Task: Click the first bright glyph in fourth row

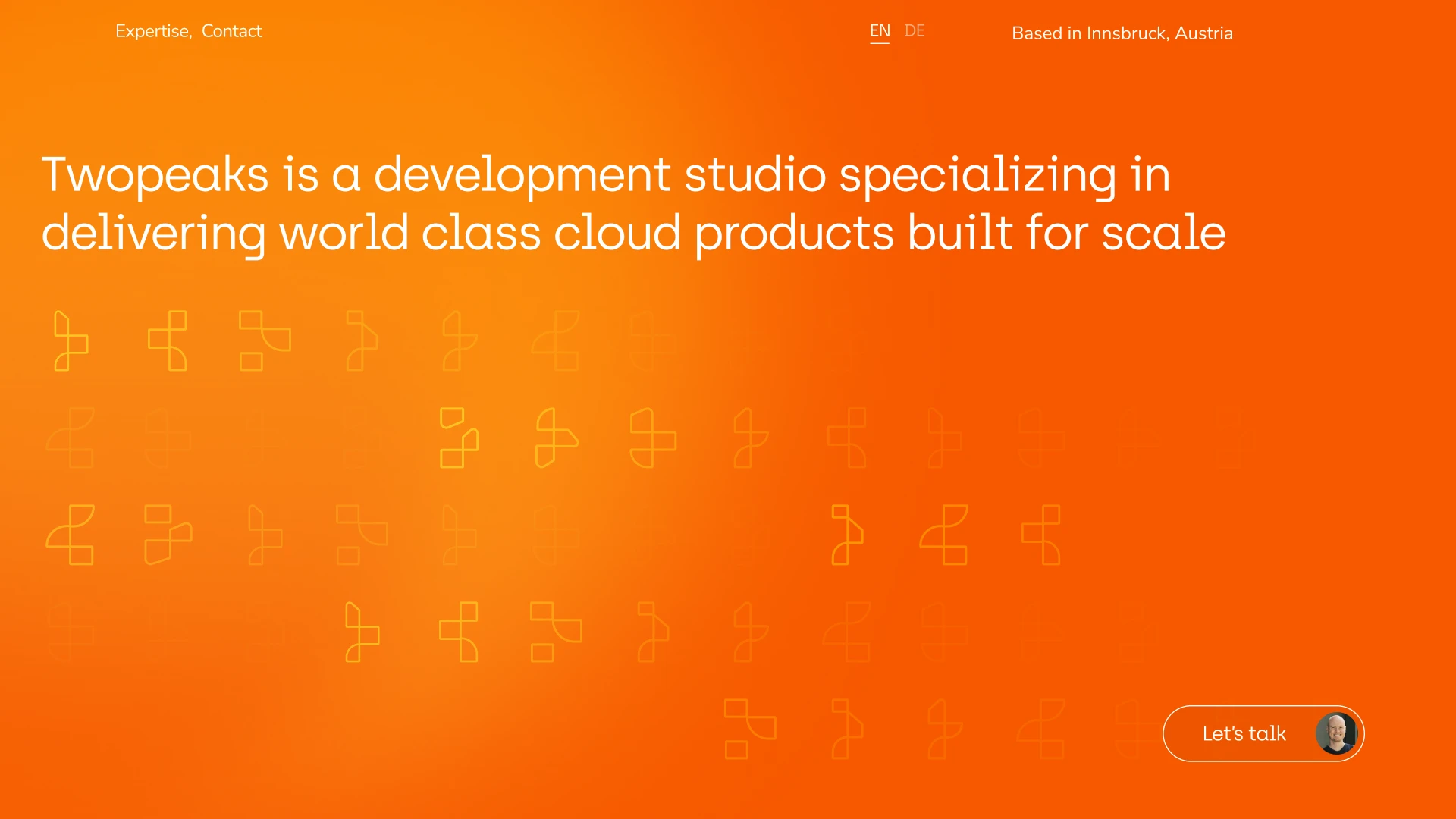Action: (x=362, y=632)
